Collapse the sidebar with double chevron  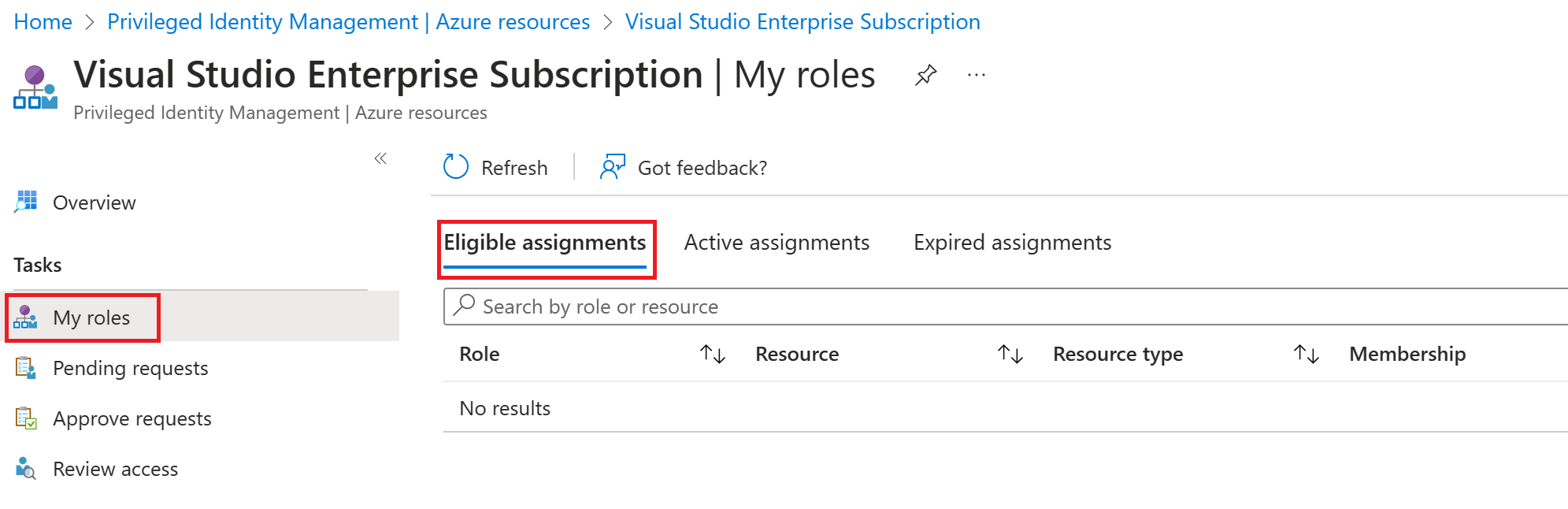[380, 158]
